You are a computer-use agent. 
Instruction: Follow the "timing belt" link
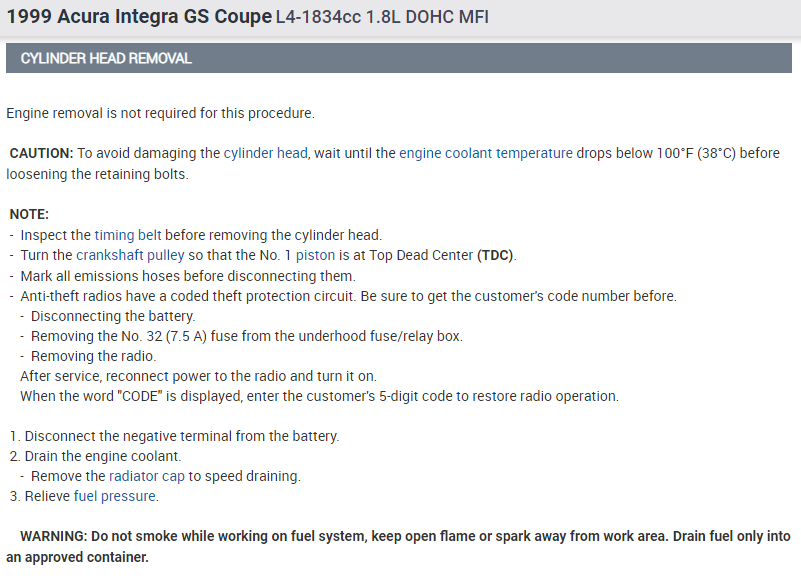click(128, 235)
